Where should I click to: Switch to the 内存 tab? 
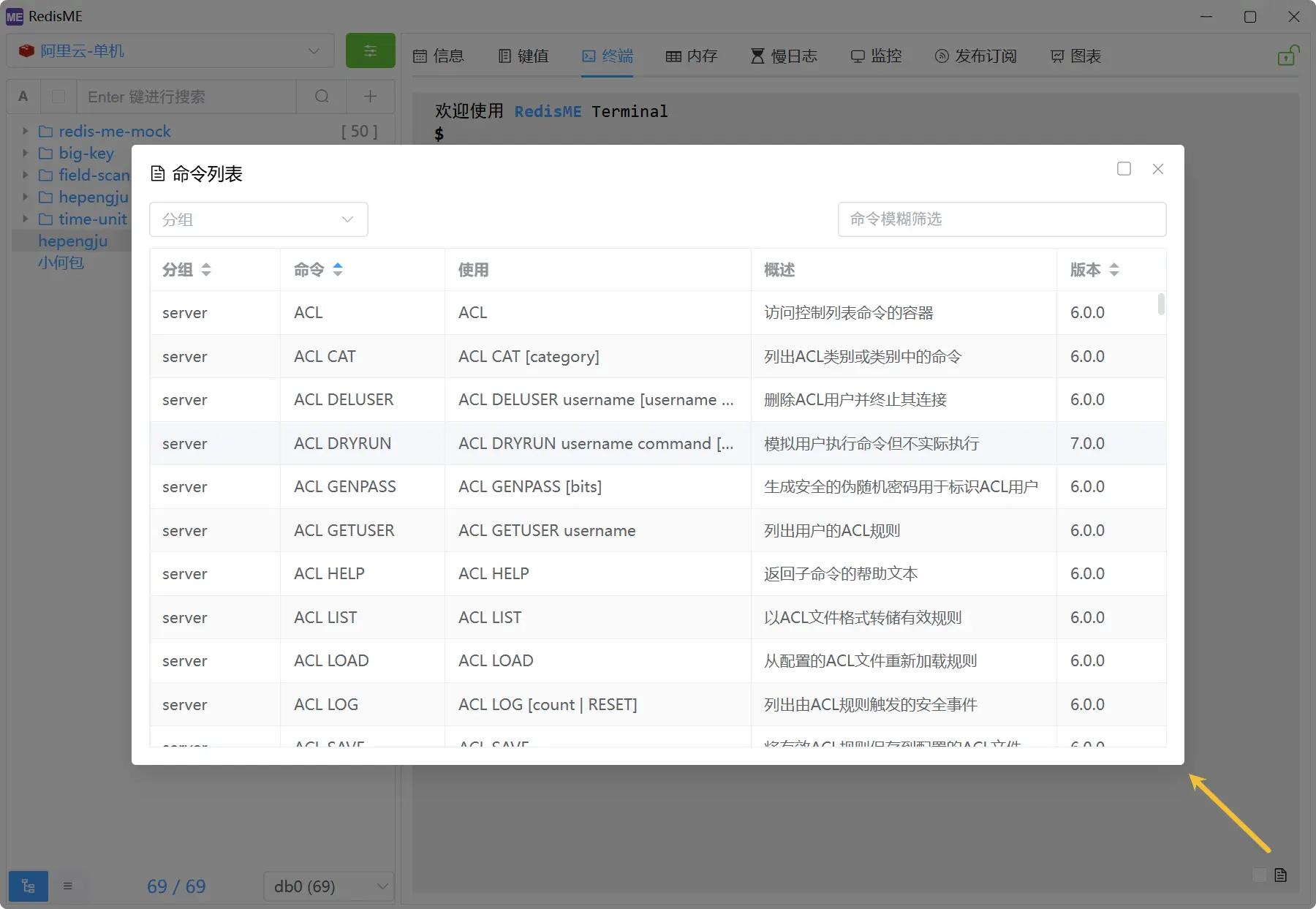click(x=692, y=56)
